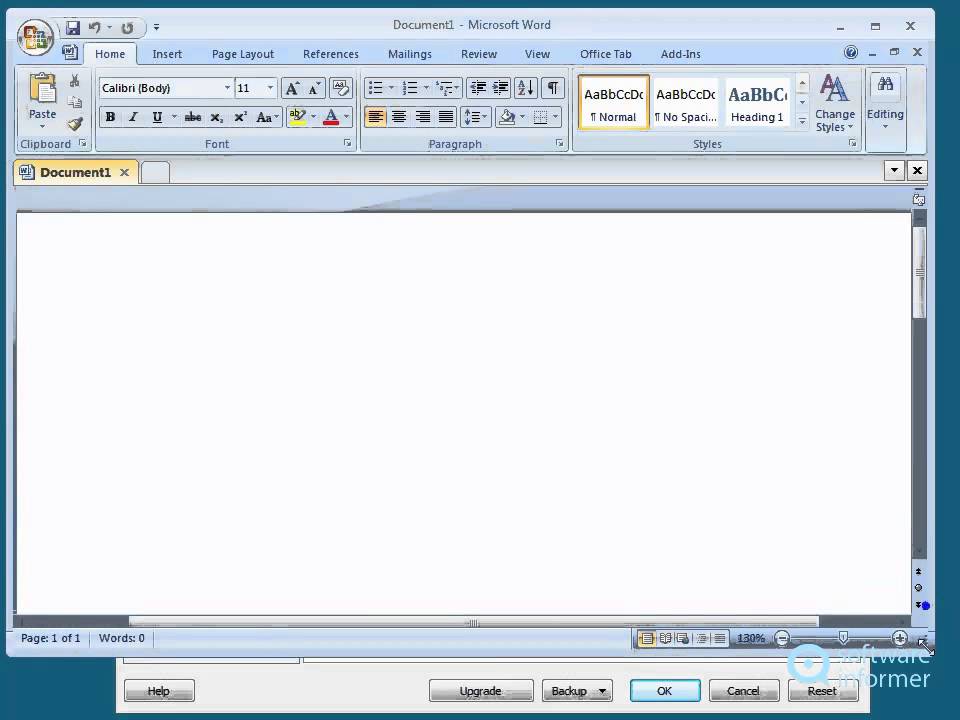Viewport: 960px width, 720px height.
Task: Apply strikethrough formatting
Action: 193,117
